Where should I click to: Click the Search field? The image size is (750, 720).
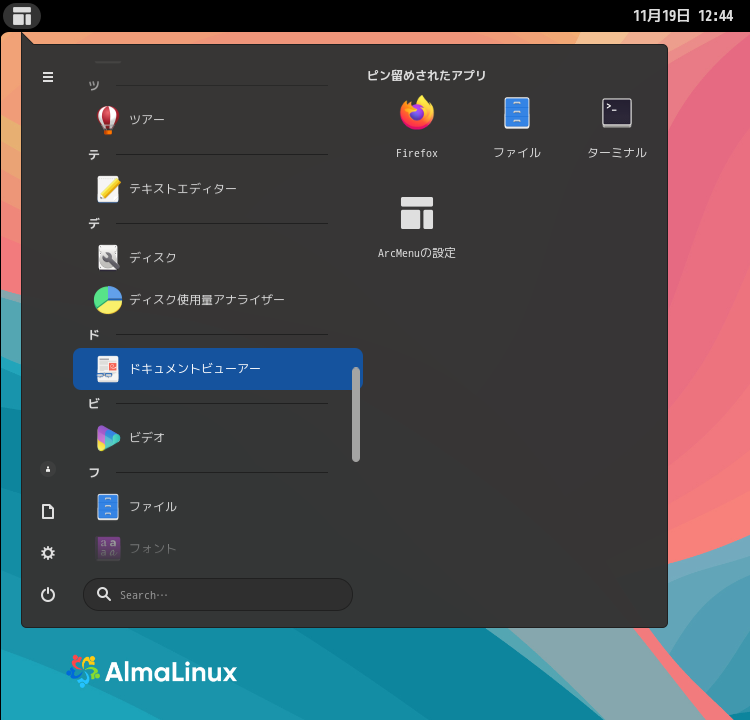218,595
